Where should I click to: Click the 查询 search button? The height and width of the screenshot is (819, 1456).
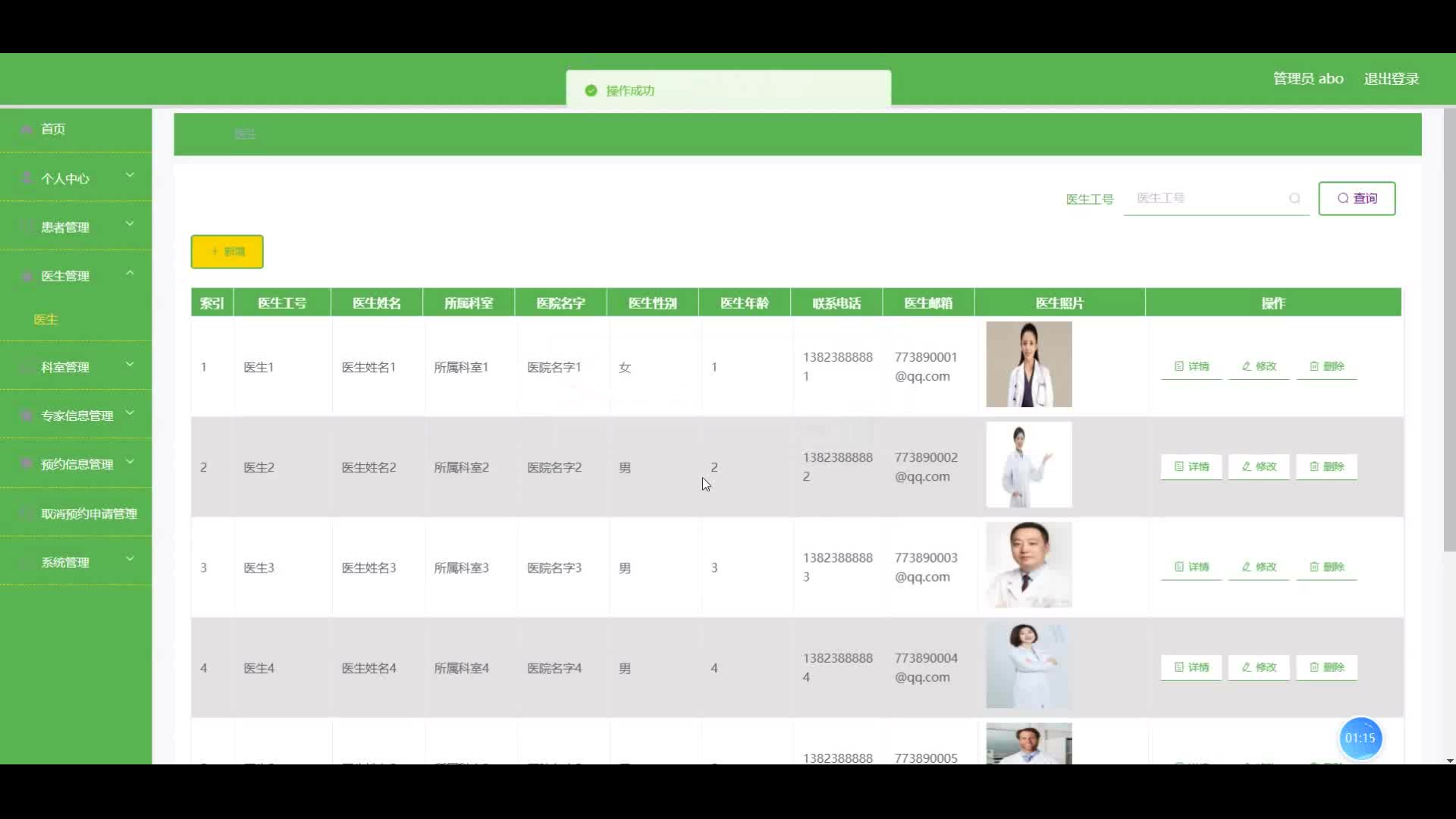(1356, 199)
